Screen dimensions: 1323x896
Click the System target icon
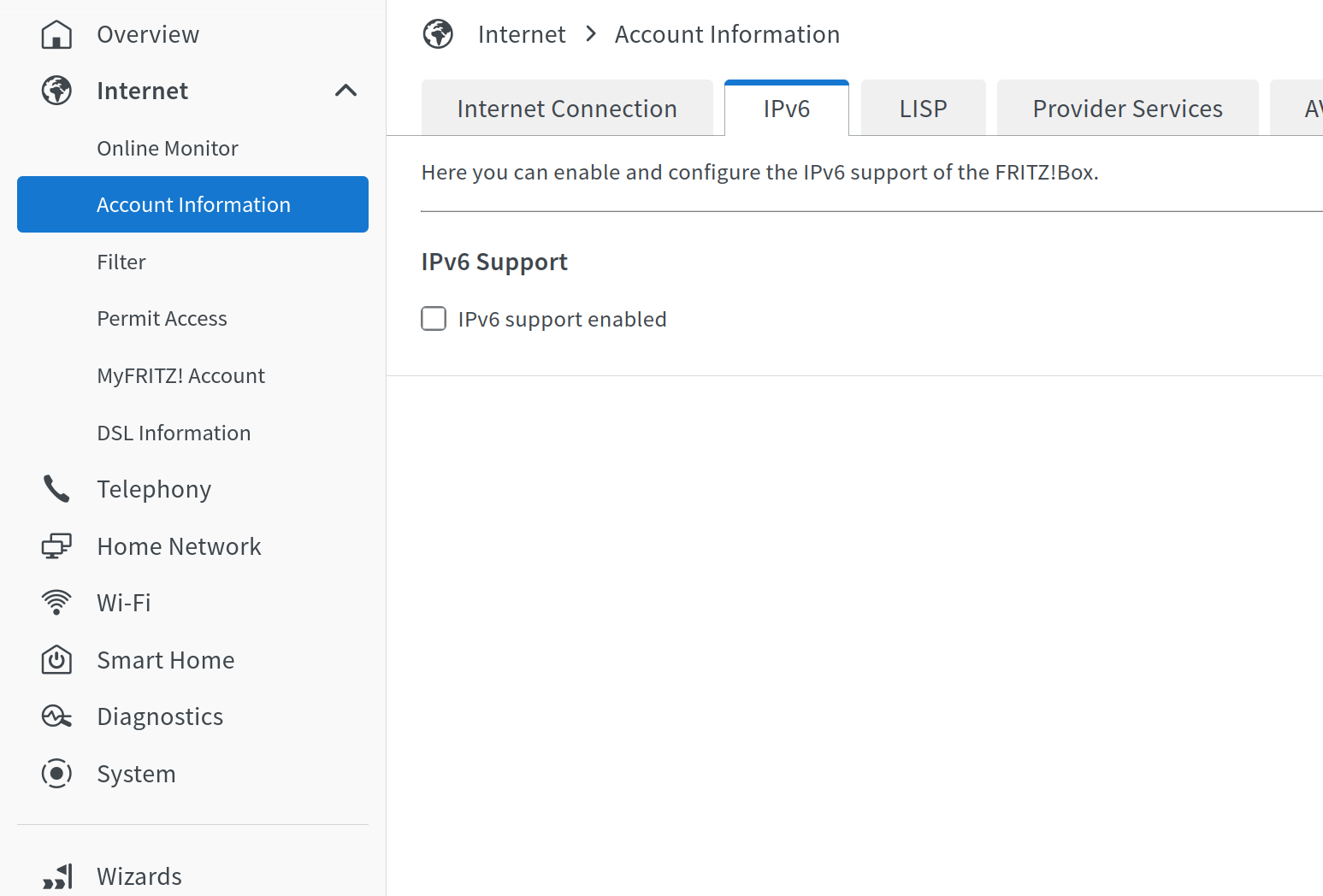click(56, 773)
